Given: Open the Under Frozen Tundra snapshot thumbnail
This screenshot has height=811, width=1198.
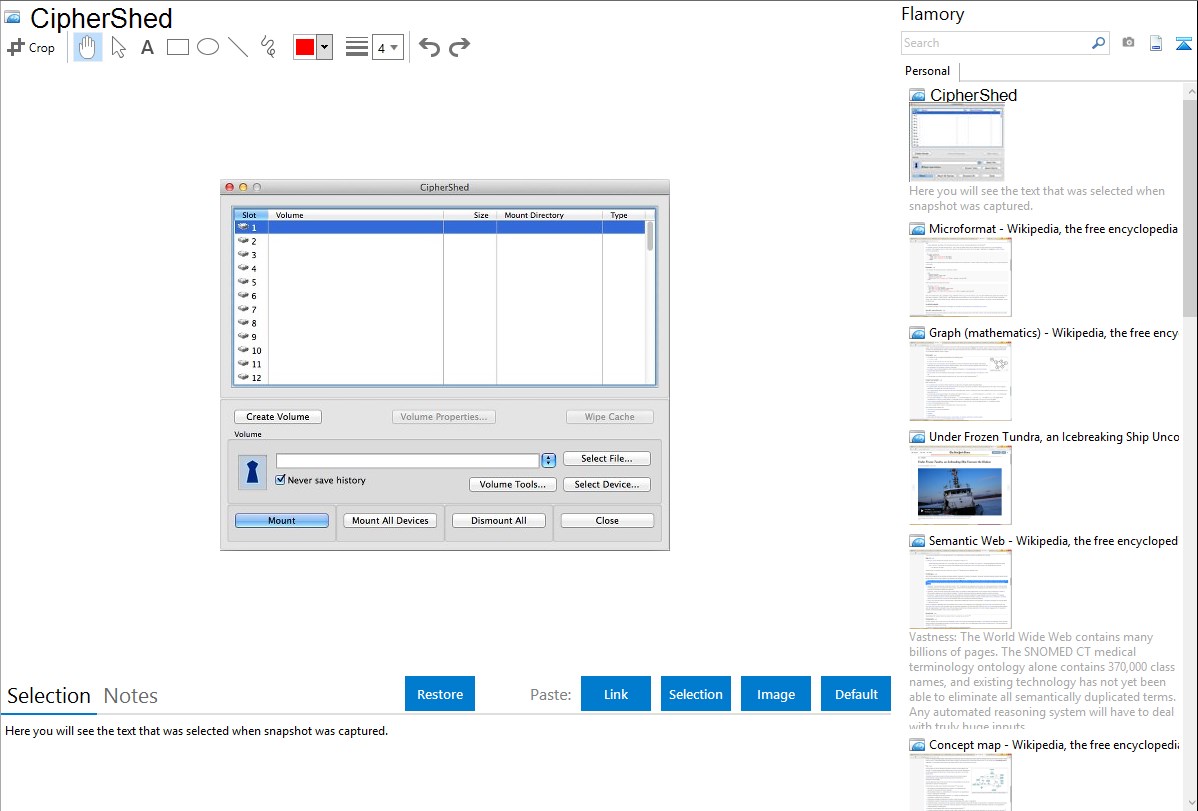Looking at the screenshot, I should 960,485.
